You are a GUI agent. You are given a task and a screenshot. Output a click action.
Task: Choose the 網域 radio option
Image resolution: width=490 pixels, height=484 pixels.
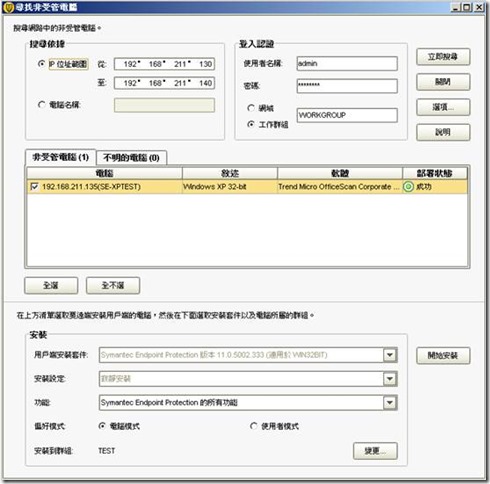tap(251, 108)
